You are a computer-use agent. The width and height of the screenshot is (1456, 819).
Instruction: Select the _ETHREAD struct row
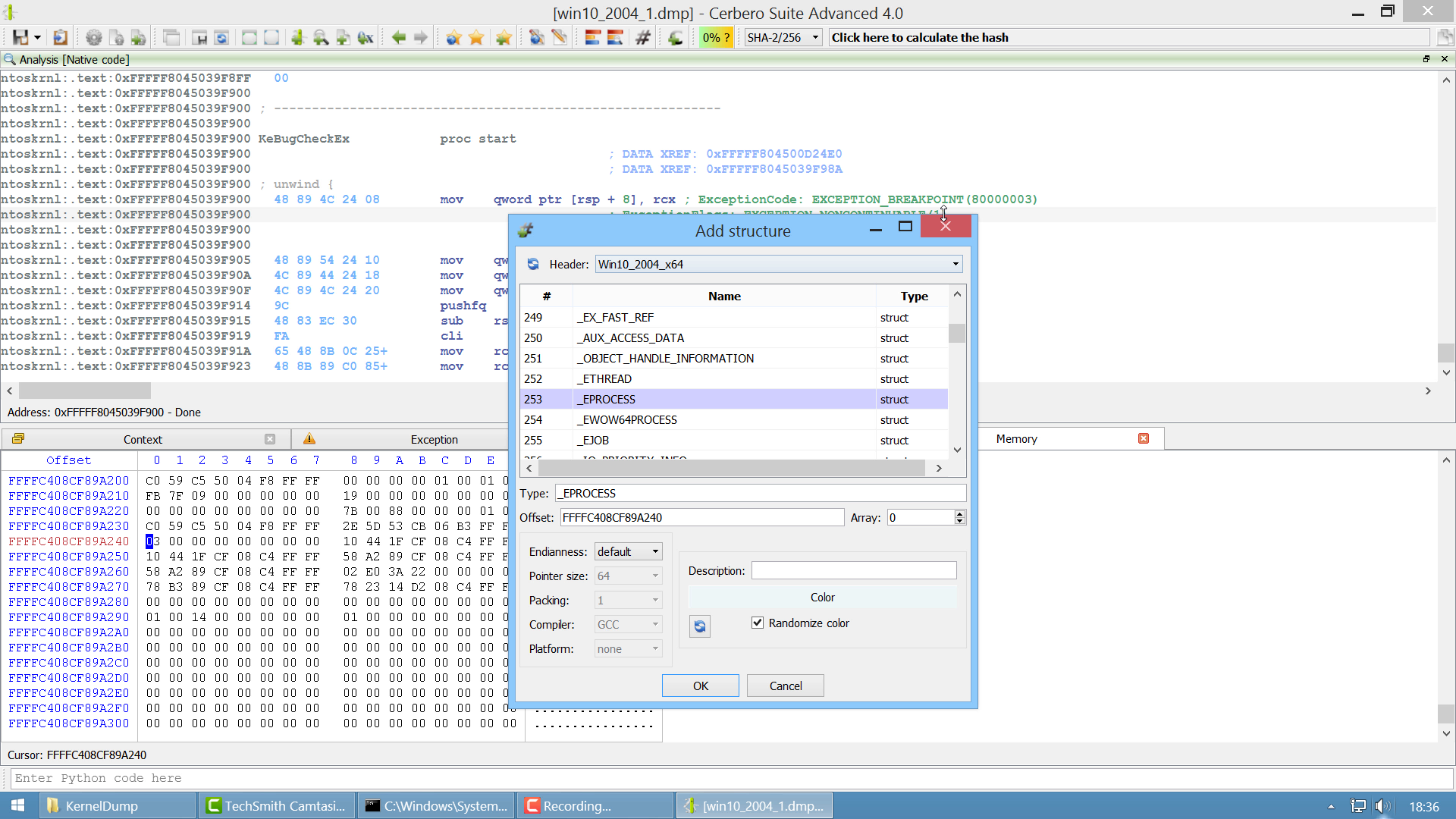coord(734,378)
